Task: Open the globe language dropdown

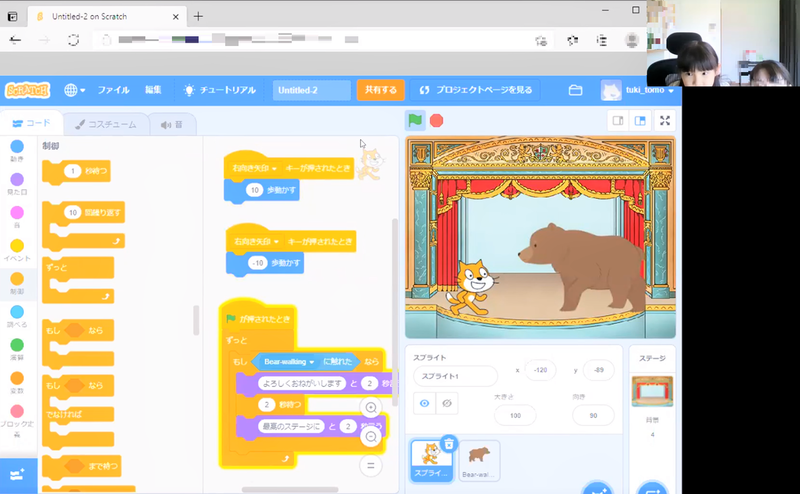Action: coord(74,90)
